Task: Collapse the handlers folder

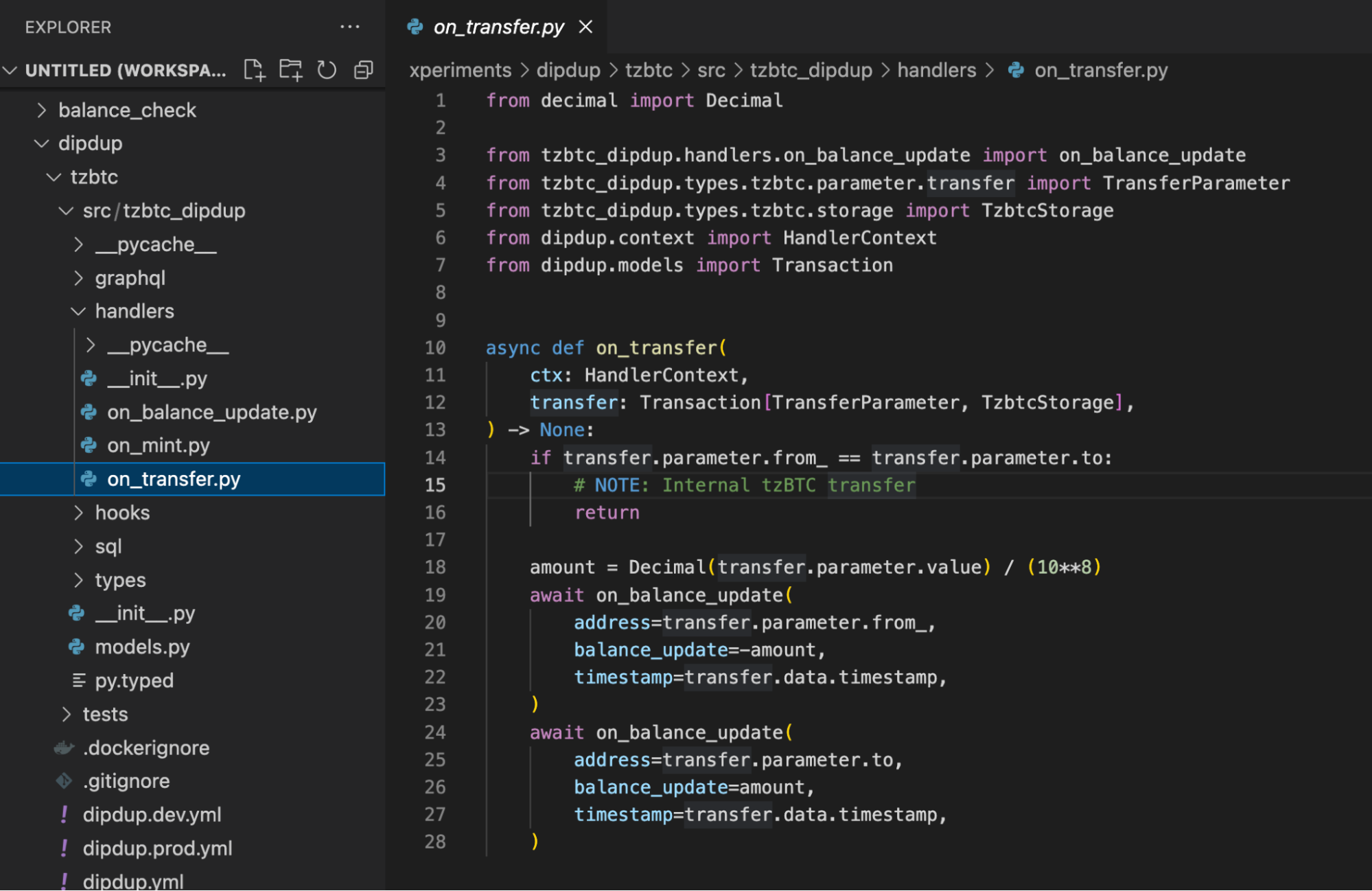Action: [135, 311]
